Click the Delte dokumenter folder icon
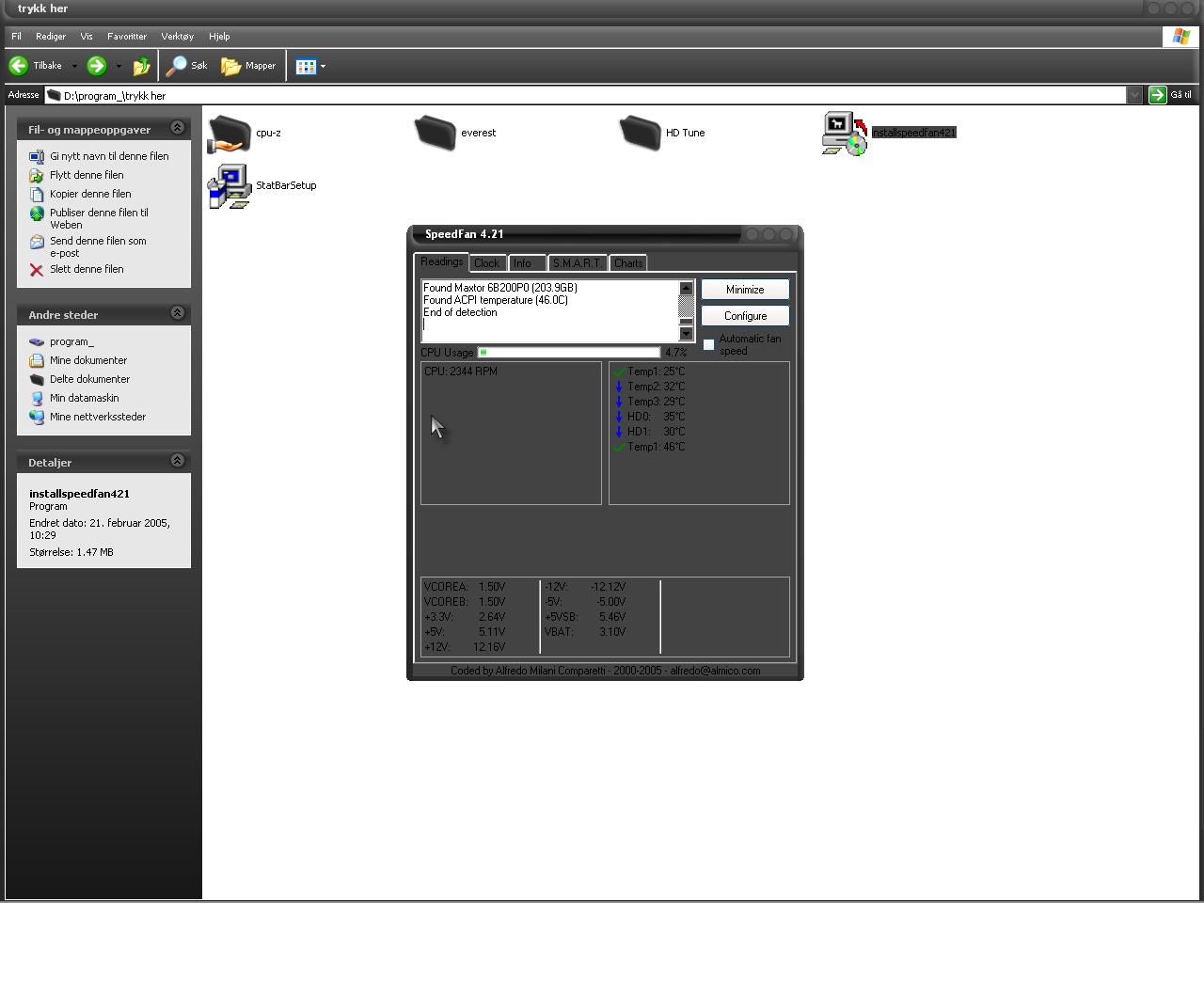The width and height of the screenshot is (1204, 997). [37, 379]
